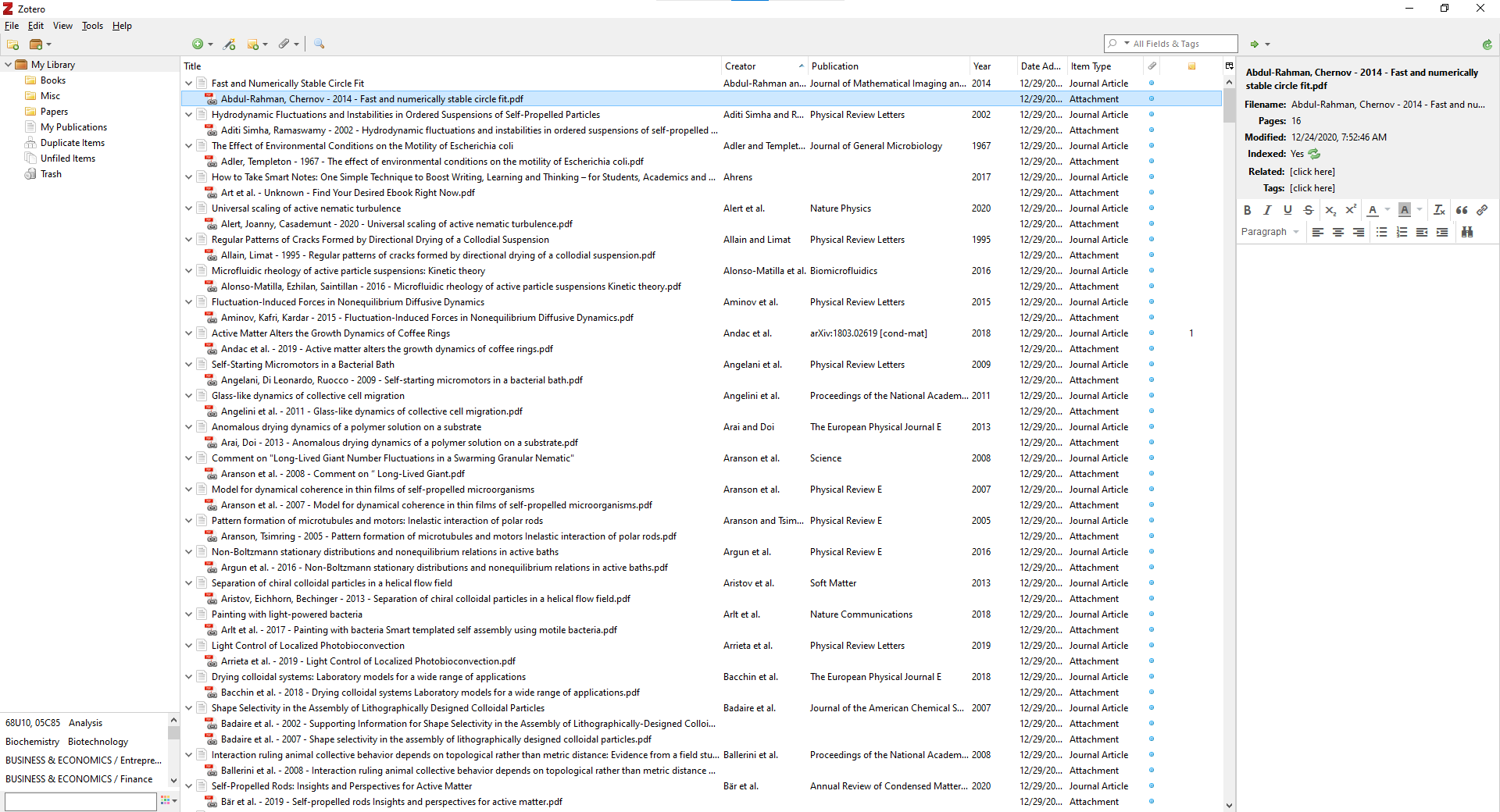Open the File menu
Screen dimensions: 1500x812
(x=12, y=26)
